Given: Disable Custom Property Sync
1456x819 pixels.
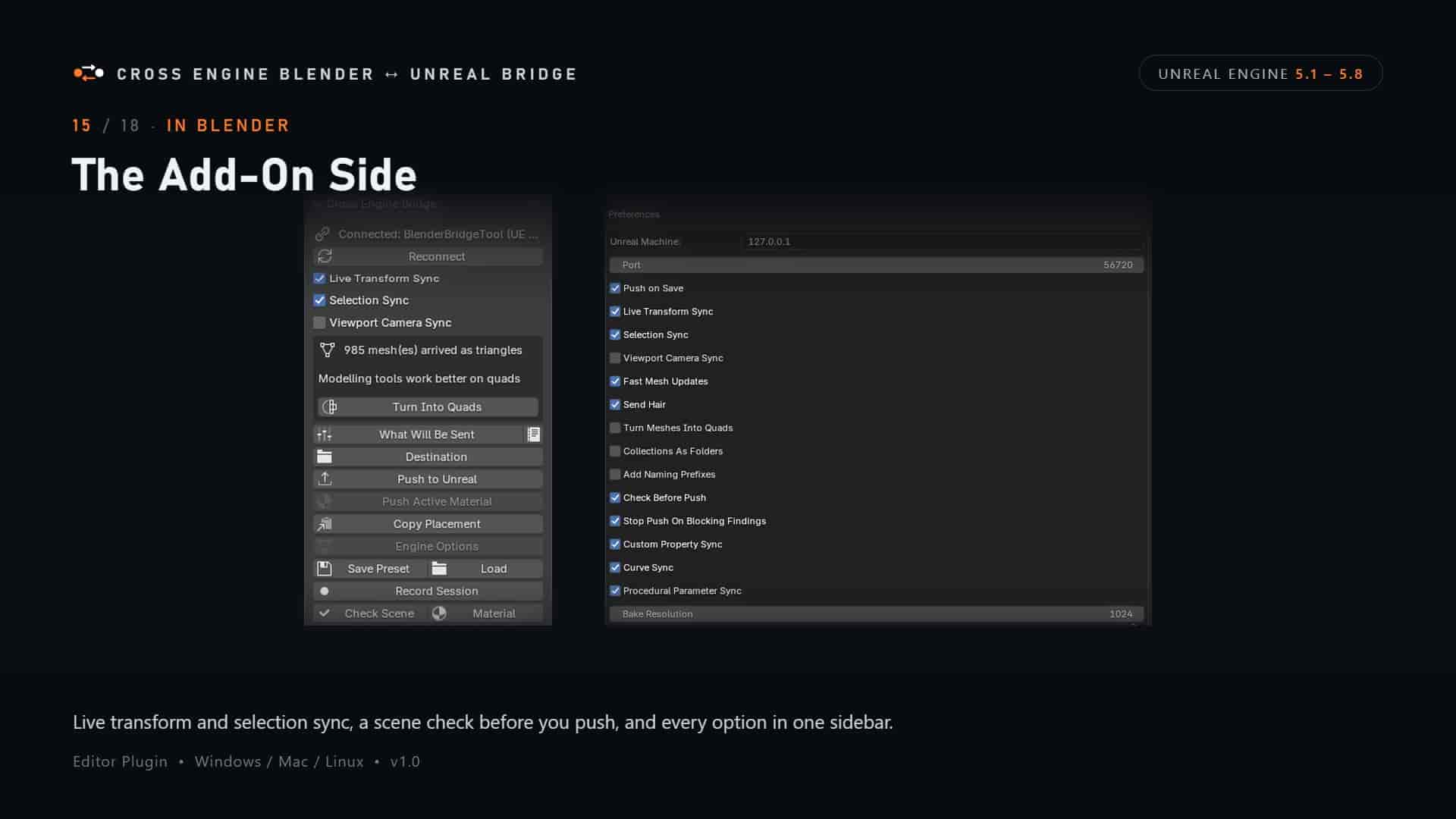Looking at the screenshot, I should pyautogui.click(x=615, y=544).
